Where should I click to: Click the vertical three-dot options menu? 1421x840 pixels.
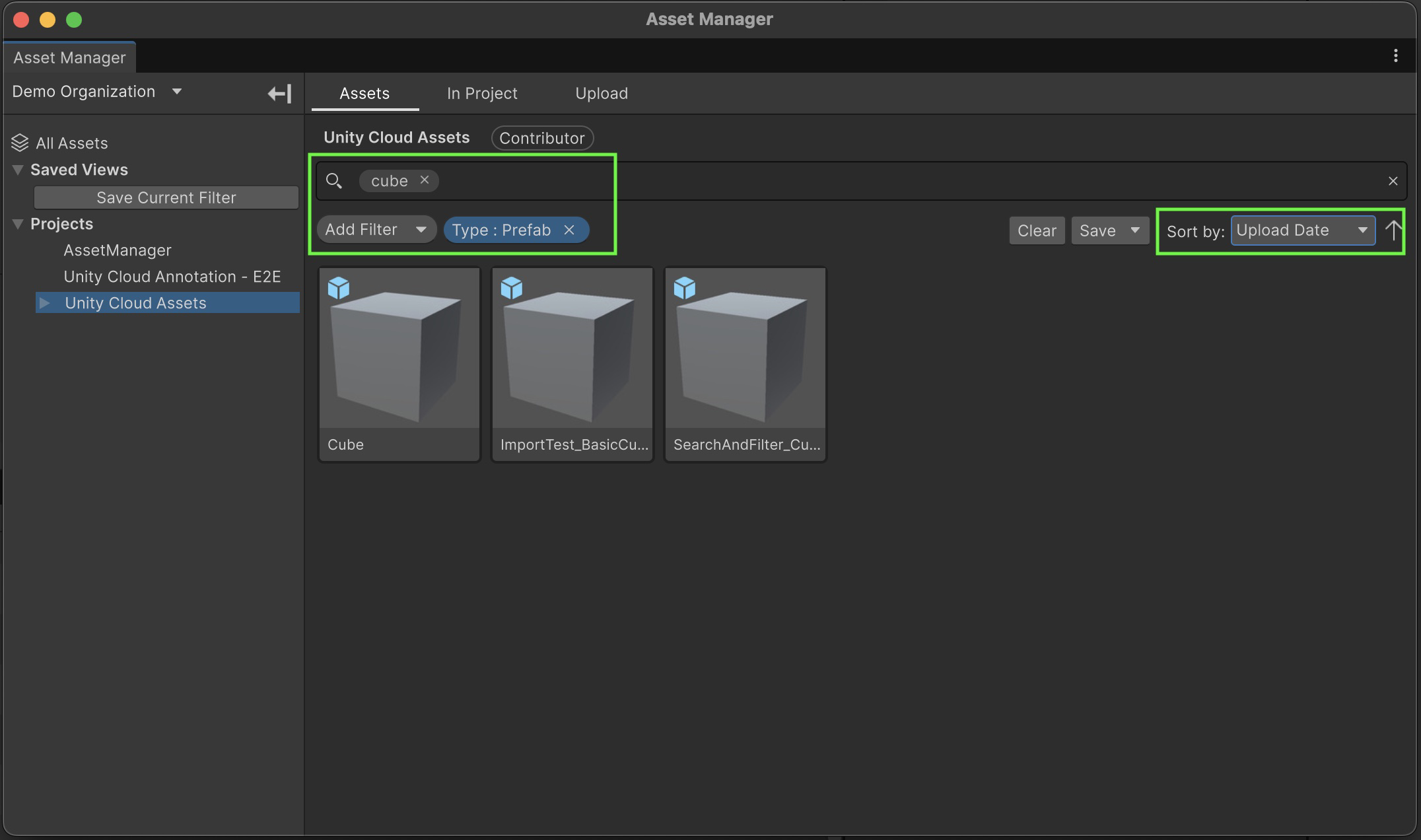1395,56
